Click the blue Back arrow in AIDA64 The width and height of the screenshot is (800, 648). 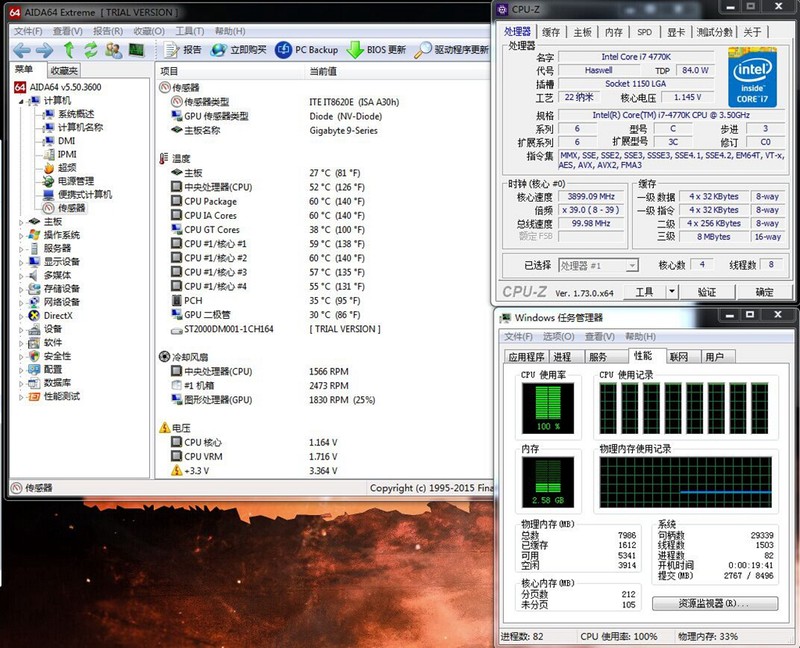[x=20, y=49]
